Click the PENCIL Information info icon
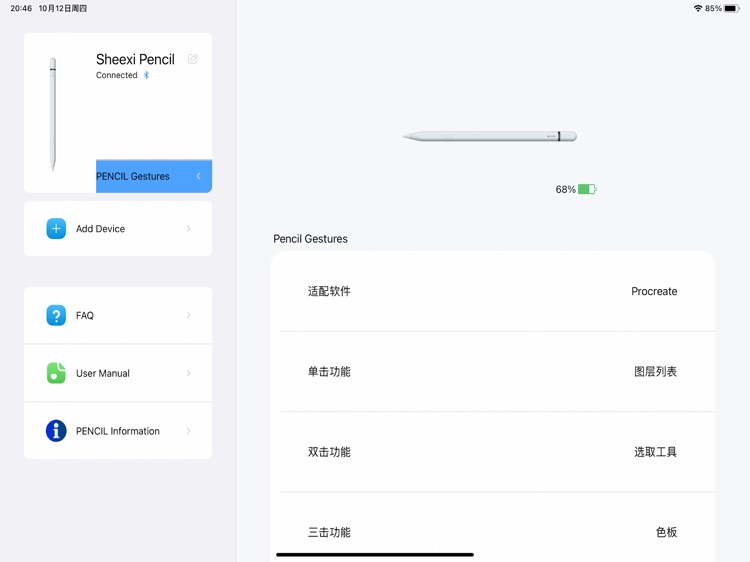The image size is (750, 562). (56, 431)
